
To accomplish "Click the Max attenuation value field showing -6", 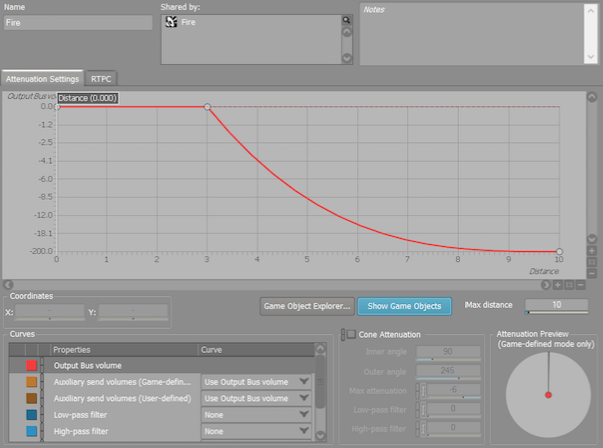I will pyautogui.click(x=453, y=389).
